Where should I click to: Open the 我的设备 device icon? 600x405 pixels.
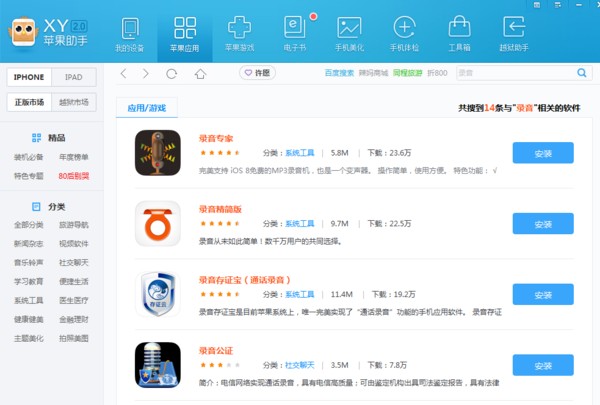coord(130,28)
